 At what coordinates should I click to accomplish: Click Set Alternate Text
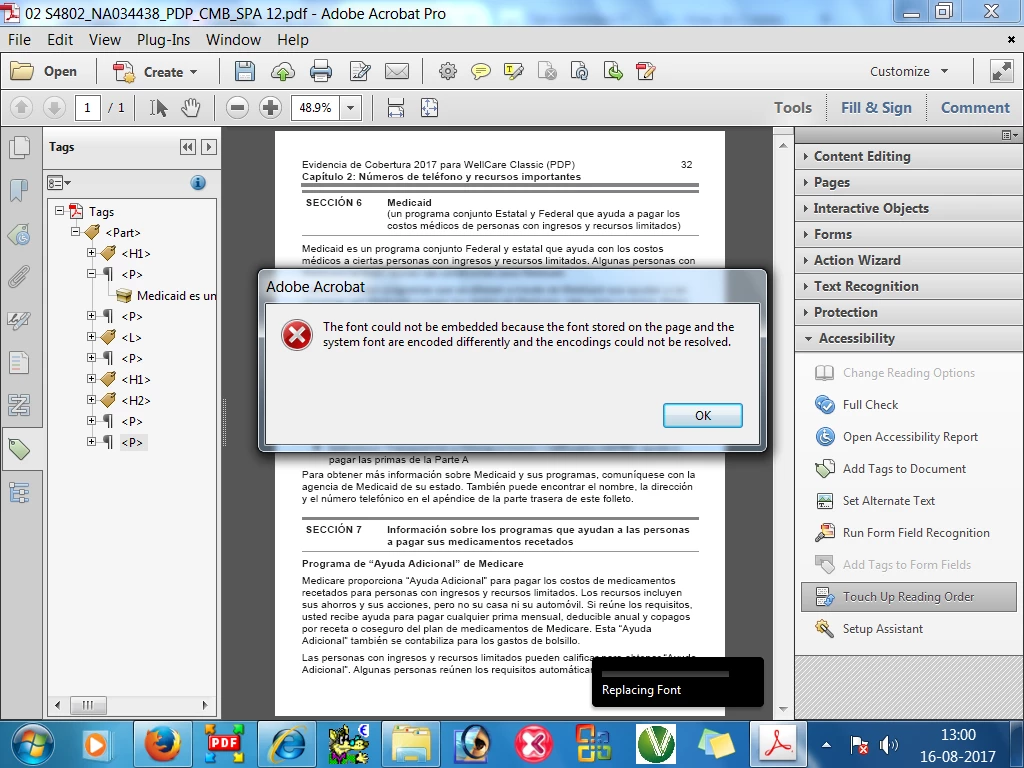coord(888,501)
